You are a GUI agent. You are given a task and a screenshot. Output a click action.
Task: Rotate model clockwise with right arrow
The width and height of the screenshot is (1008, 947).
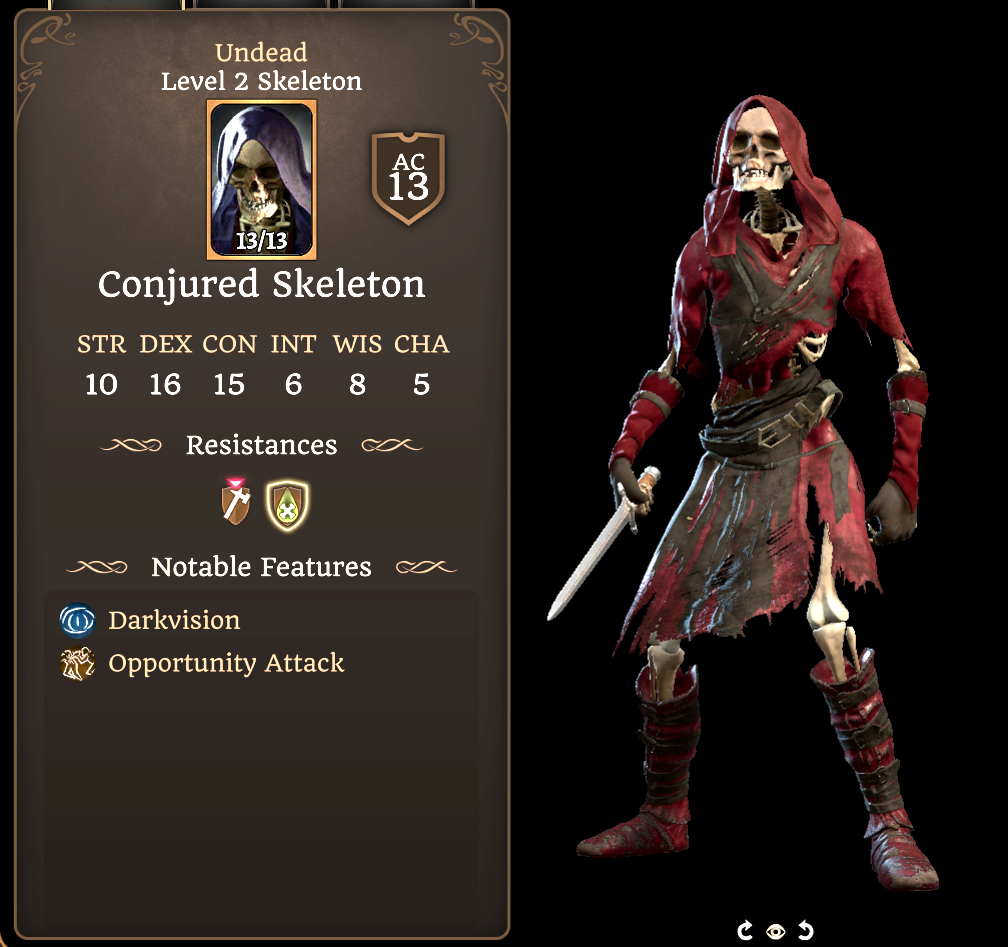pos(806,930)
